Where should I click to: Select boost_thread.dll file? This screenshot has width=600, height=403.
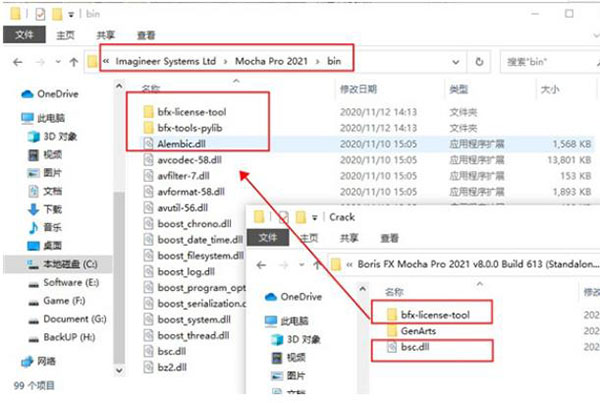[x=186, y=336]
